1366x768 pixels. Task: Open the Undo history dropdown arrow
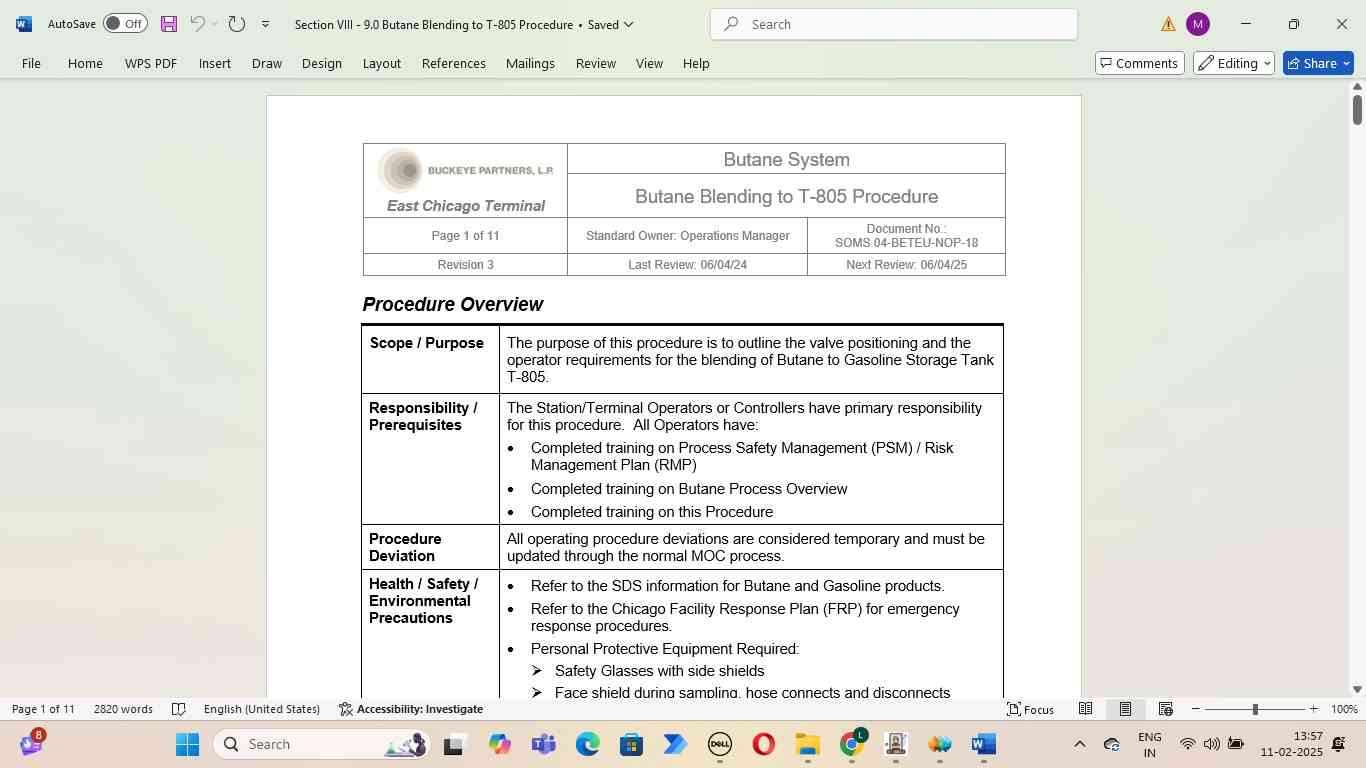[214, 24]
